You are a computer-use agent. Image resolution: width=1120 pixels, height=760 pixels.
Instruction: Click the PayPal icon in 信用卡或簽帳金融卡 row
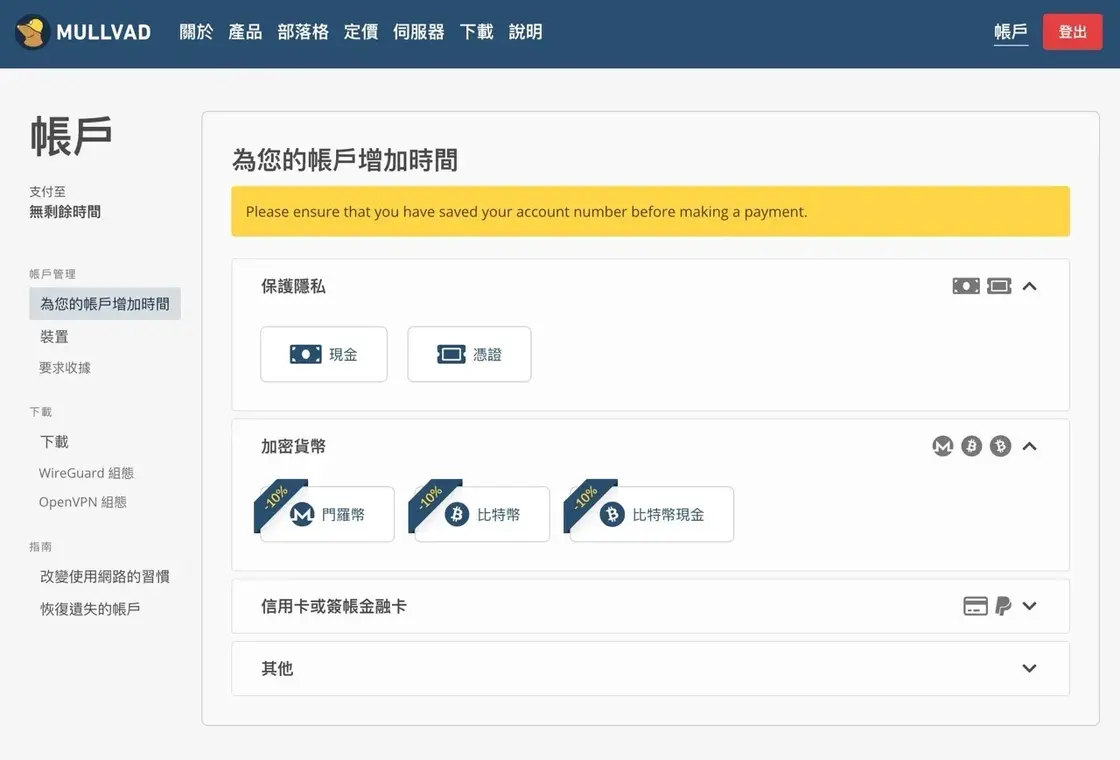[x=1004, y=606]
